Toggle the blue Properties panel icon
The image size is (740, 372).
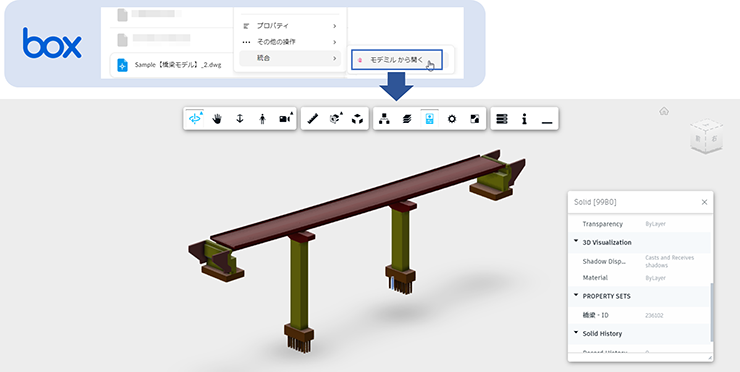tap(429, 119)
